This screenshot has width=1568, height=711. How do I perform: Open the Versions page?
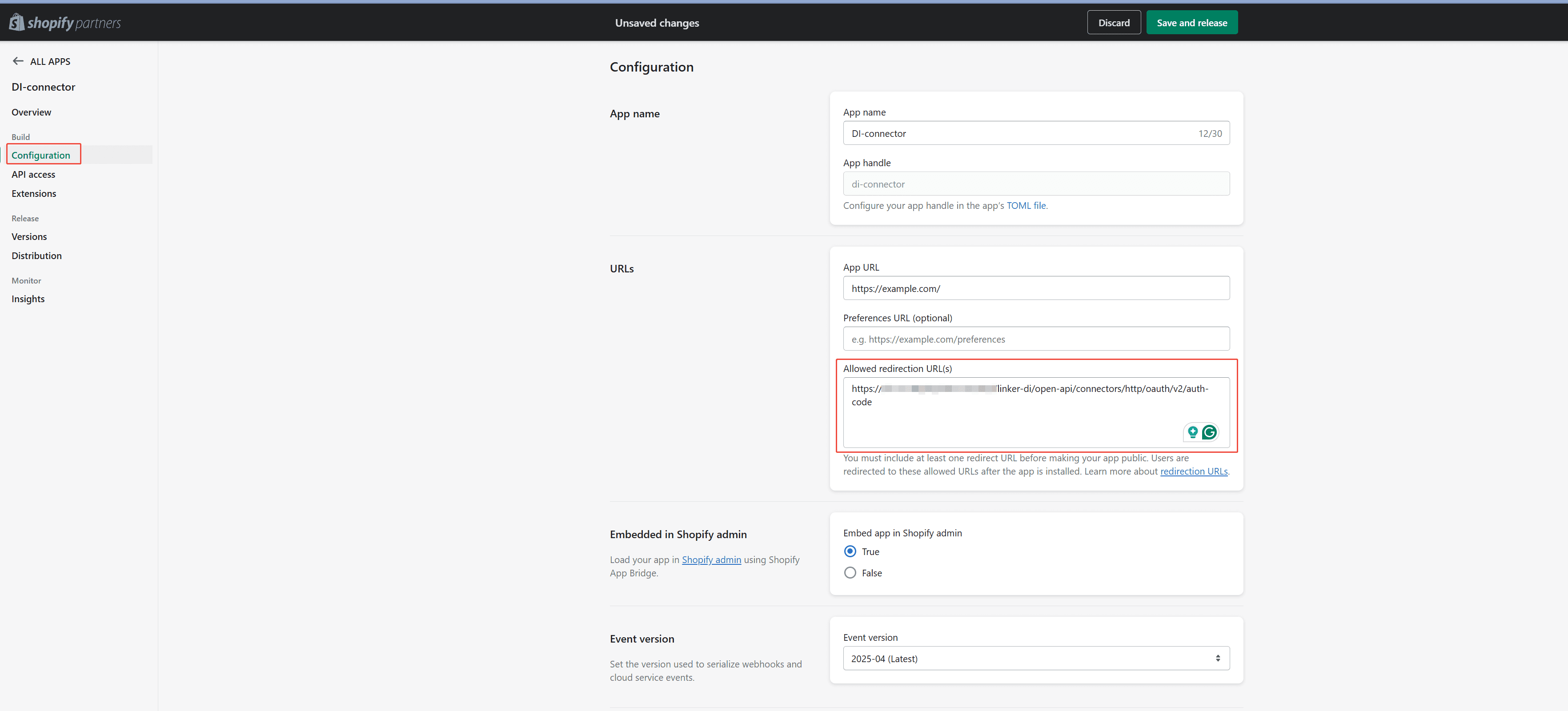29,236
